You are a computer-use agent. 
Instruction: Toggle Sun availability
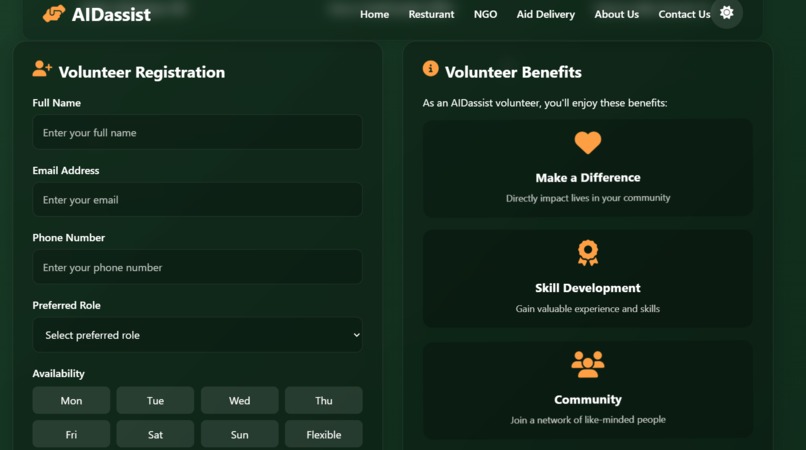240,435
